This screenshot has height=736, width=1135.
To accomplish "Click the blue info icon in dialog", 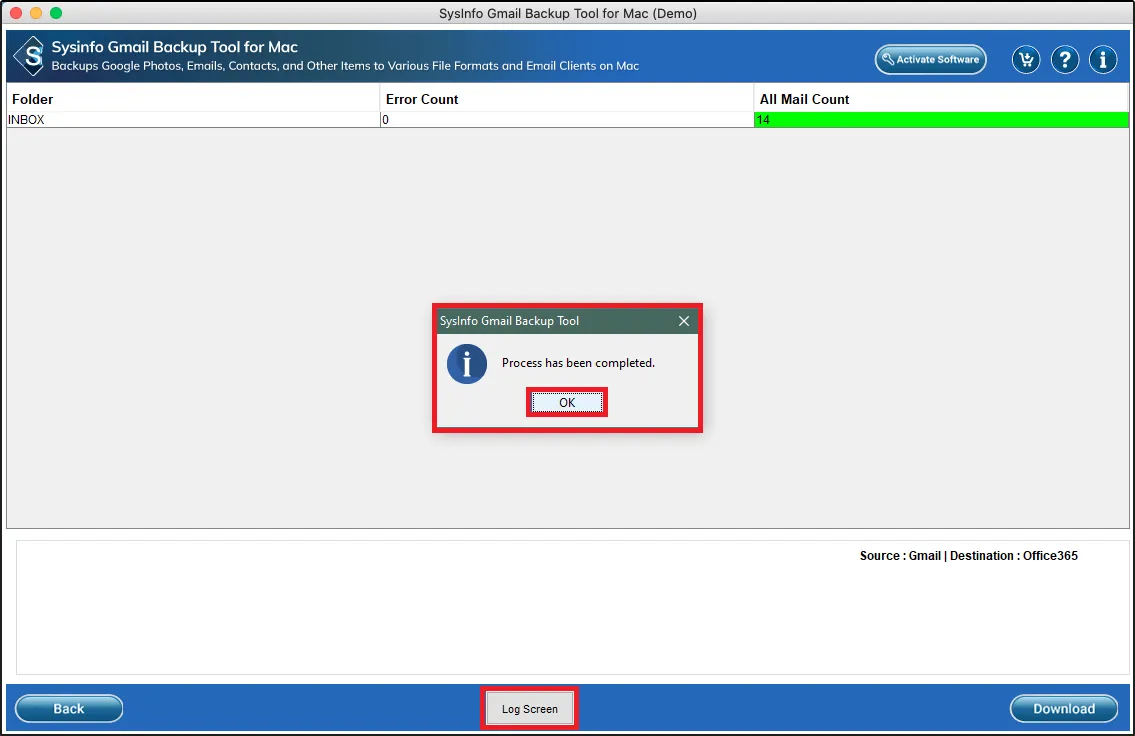I will point(467,363).
